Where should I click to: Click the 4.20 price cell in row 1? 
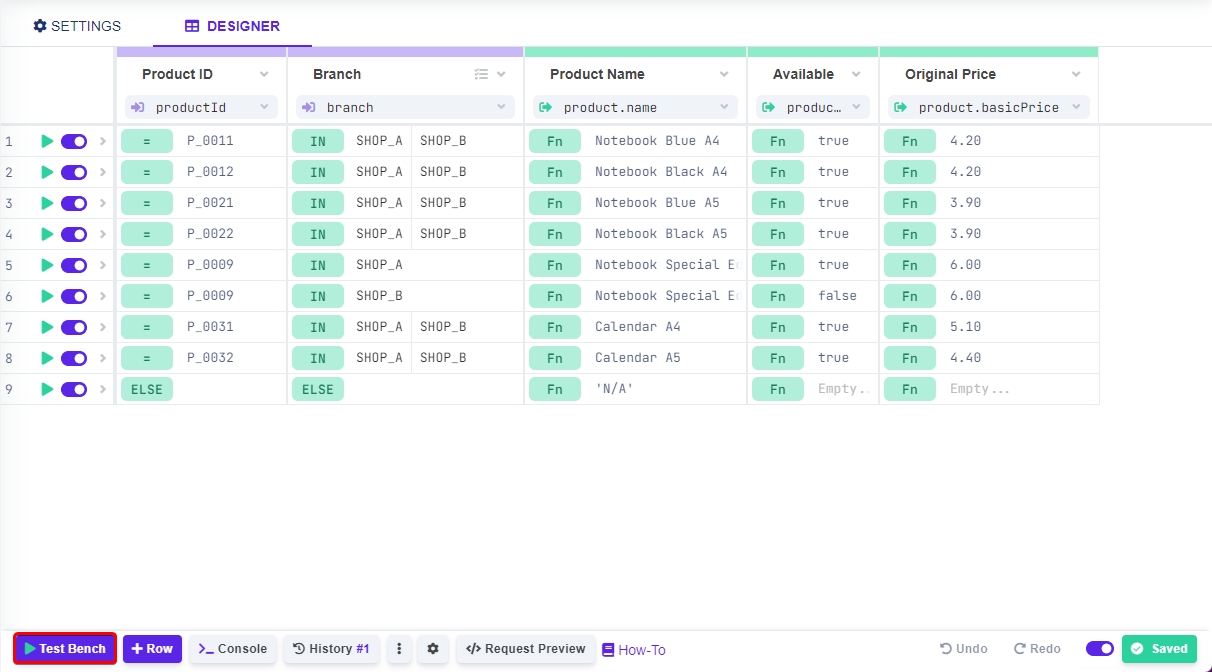click(965, 141)
